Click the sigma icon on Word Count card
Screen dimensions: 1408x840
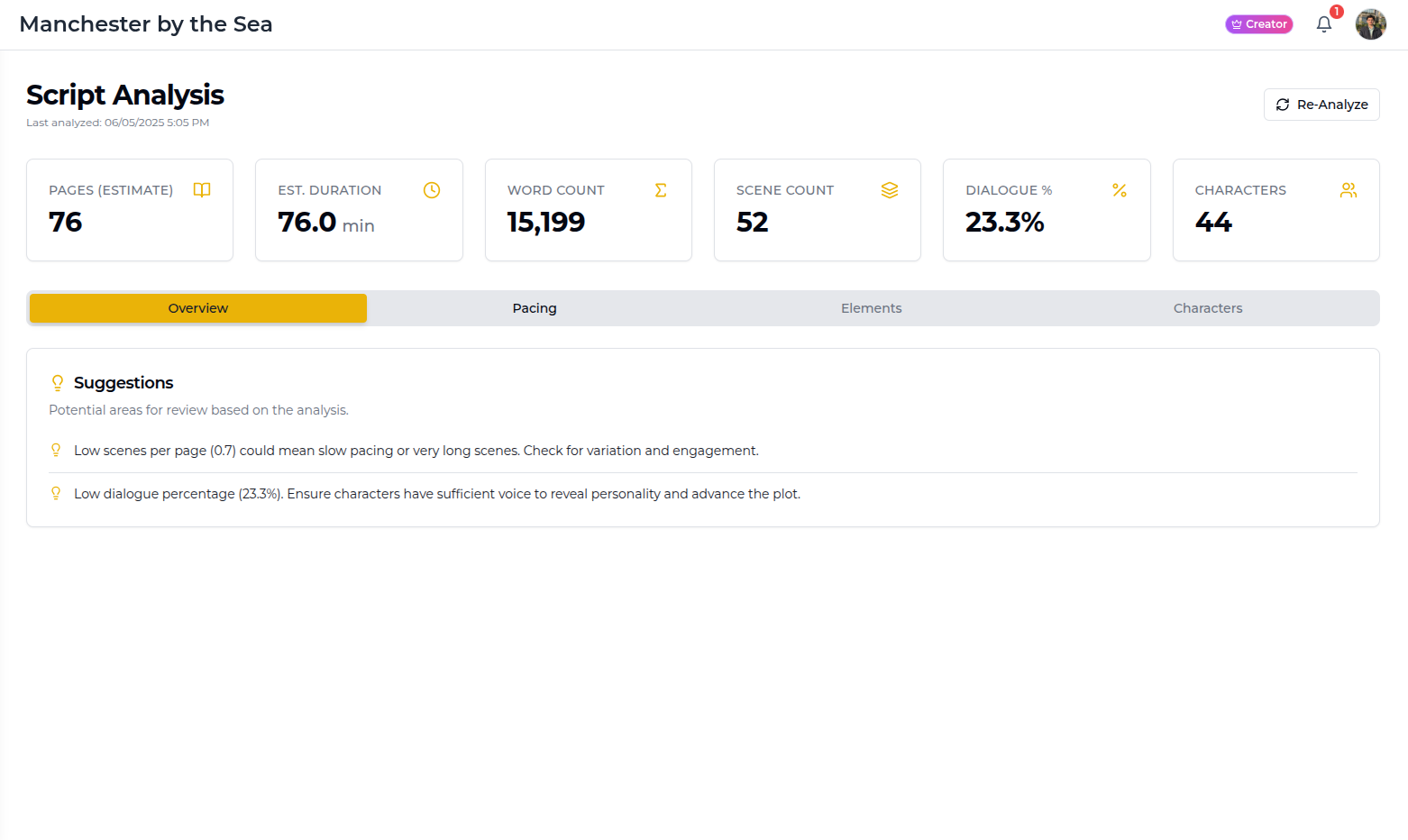pyautogui.click(x=661, y=190)
